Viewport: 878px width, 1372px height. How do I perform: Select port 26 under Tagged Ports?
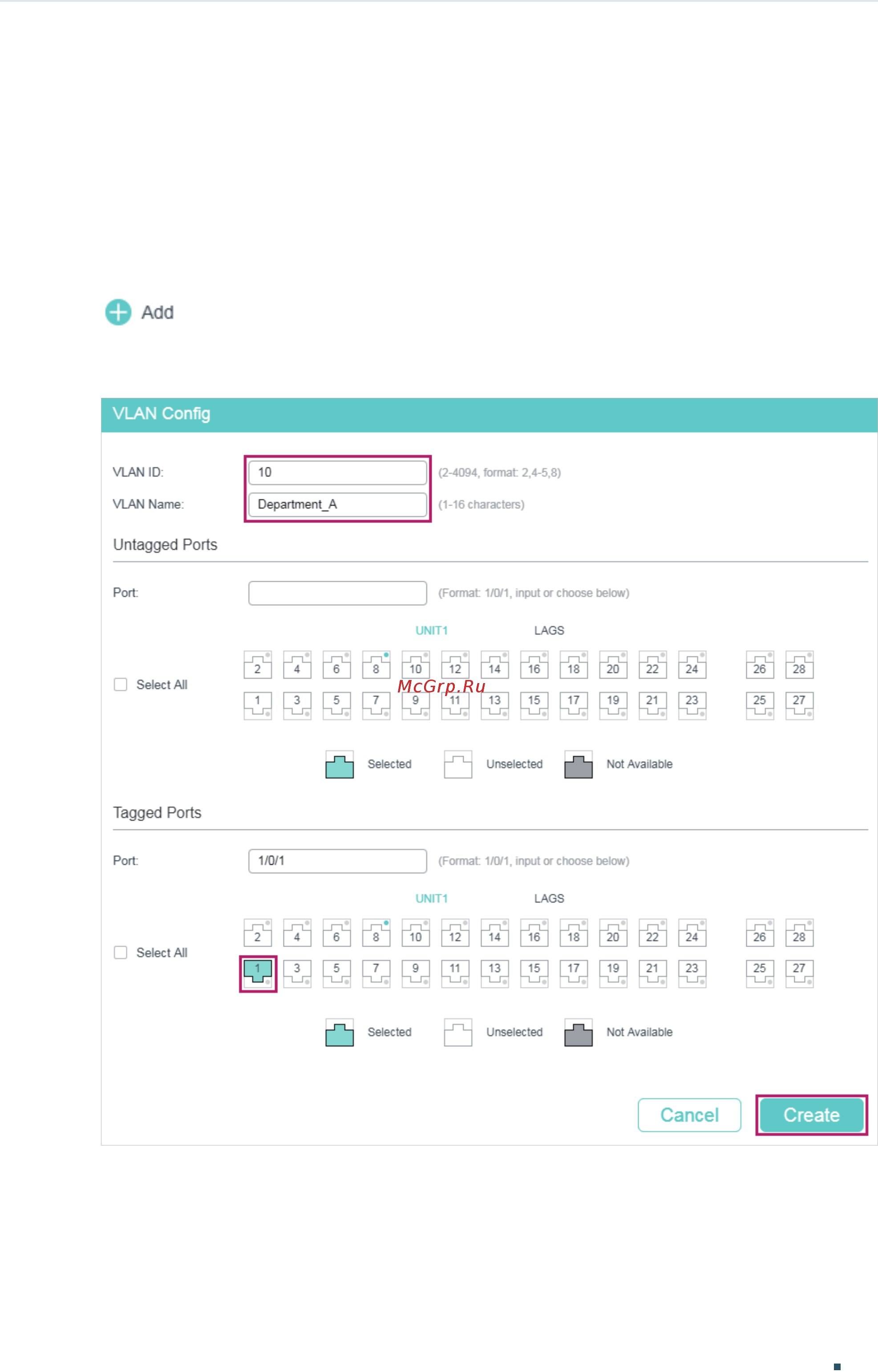click(x=760, y=933)
